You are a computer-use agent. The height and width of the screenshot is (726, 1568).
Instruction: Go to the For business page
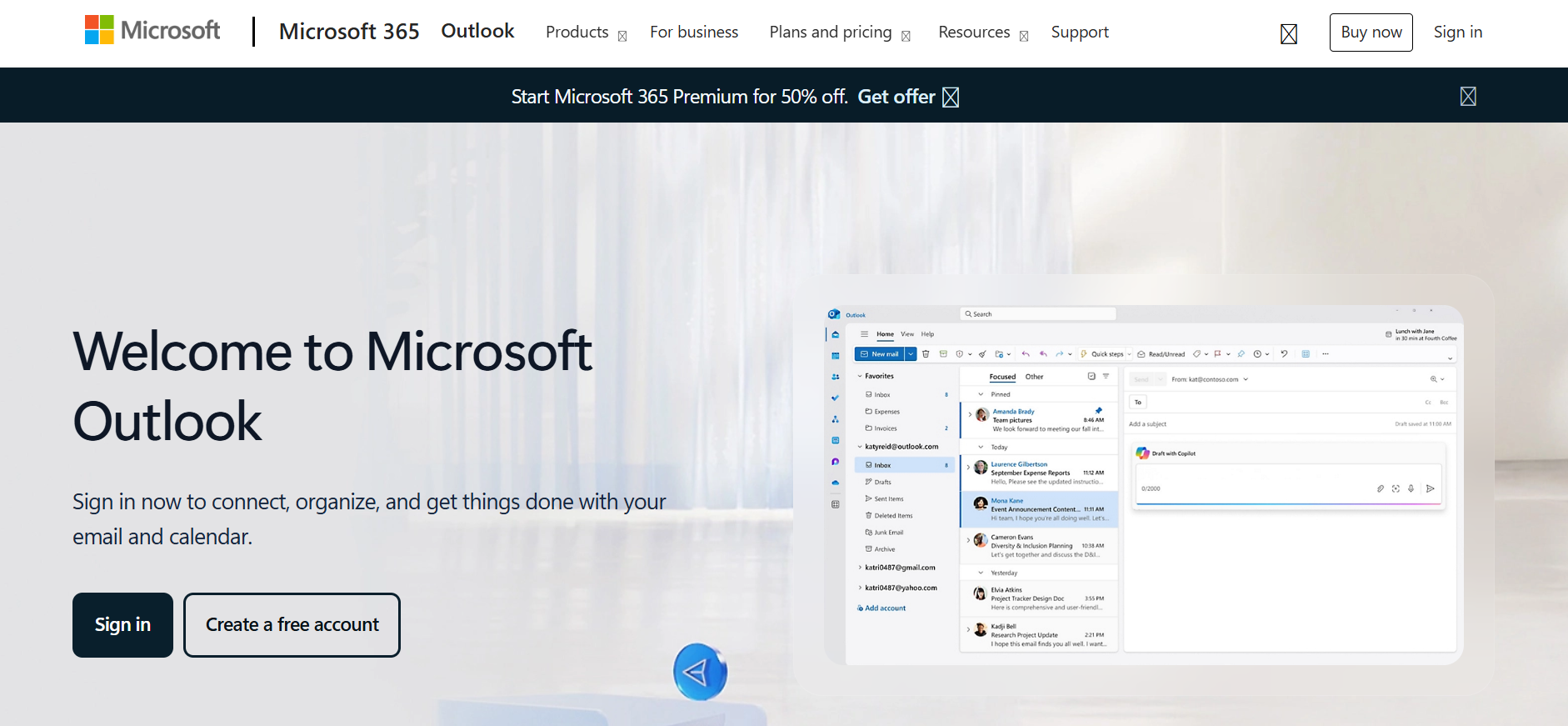[x=694, y=33]
